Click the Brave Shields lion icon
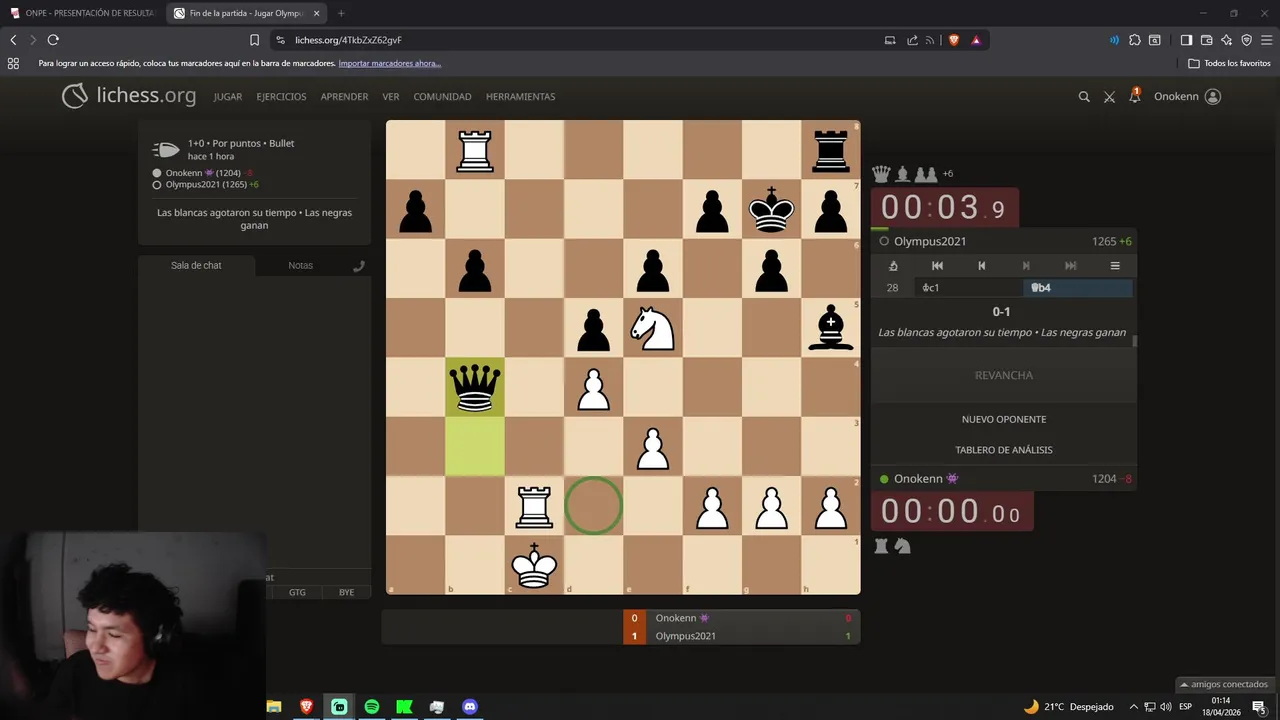The width and height of the screenshot is (1280, 720). [953, 40]
